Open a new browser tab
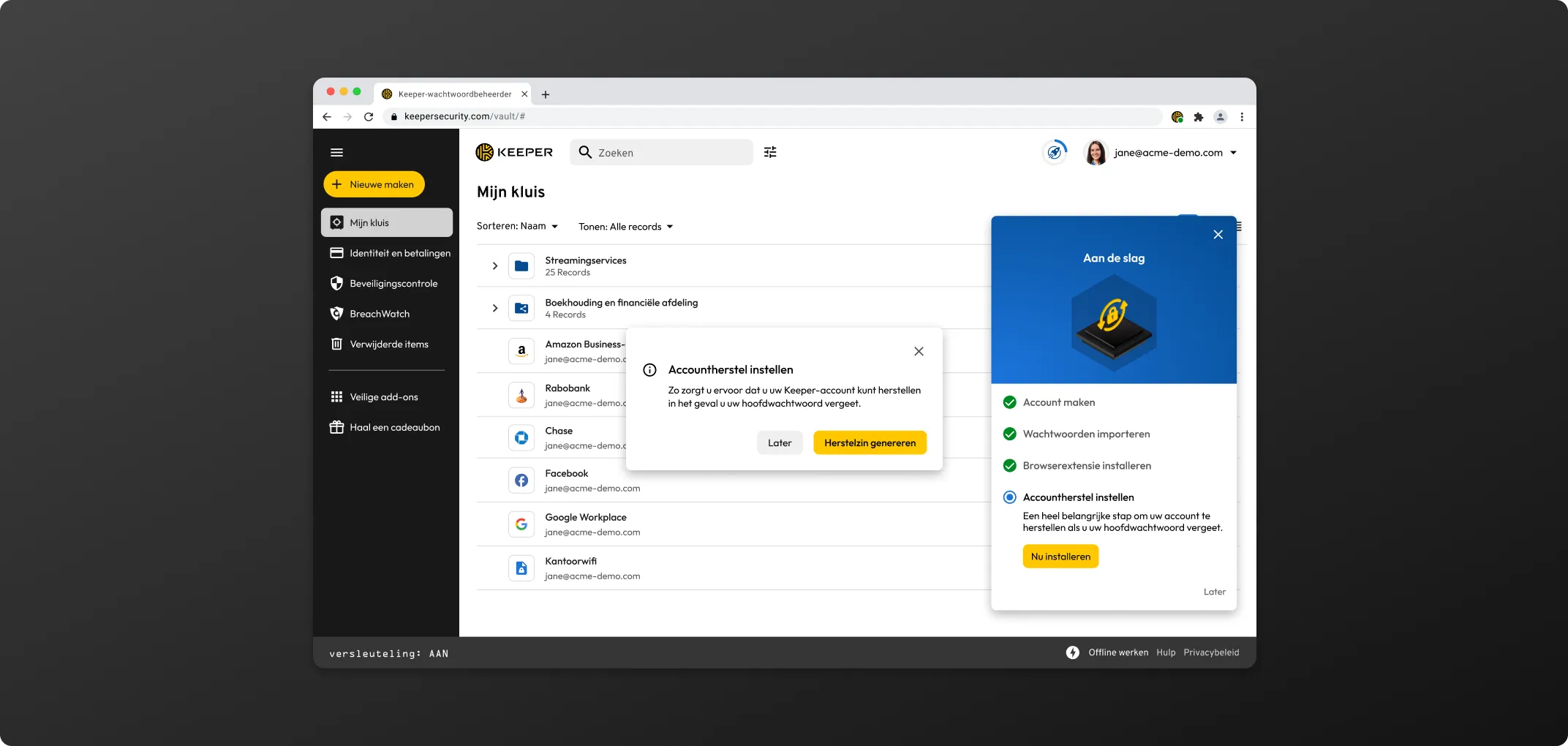The width and height of the screenshot is (1568, 746). pos(546,94)
